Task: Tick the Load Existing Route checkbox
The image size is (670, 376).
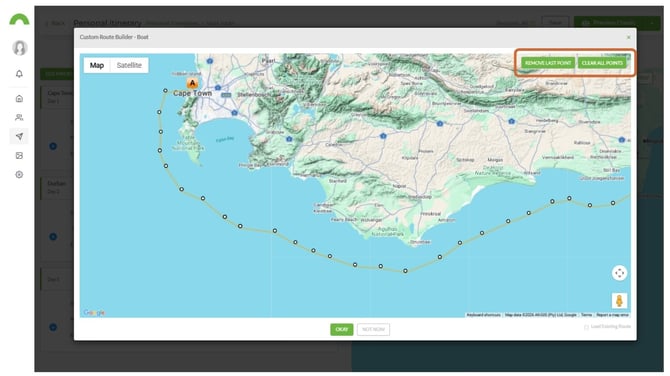Action: coord(586,327)
